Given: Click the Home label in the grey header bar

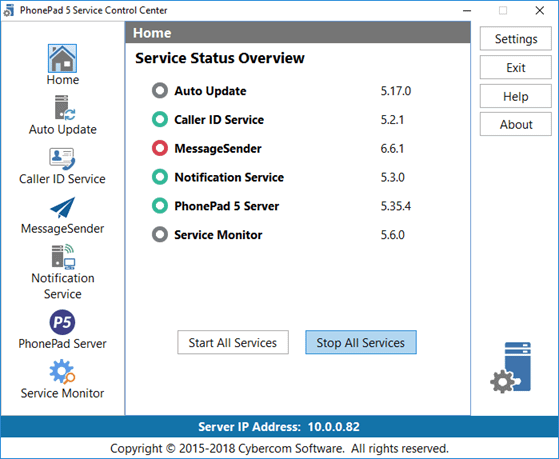Looking at the screenshot, I should (152, 33).
